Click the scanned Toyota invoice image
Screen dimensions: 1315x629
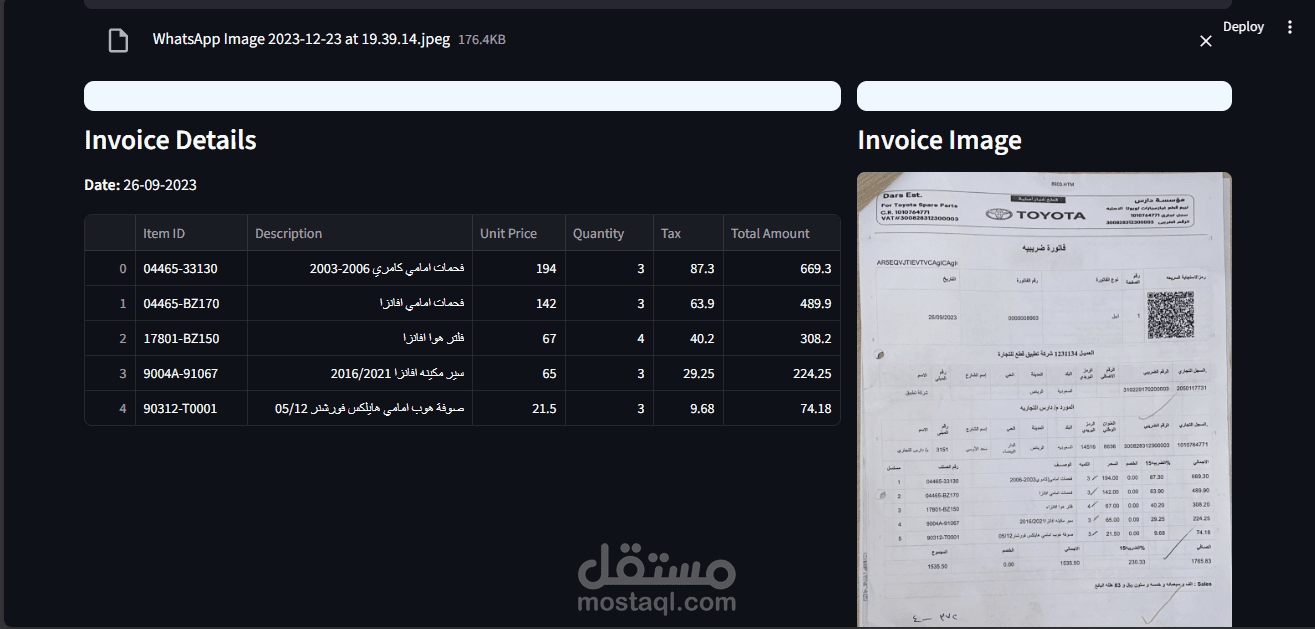(x=1044, y=400)
